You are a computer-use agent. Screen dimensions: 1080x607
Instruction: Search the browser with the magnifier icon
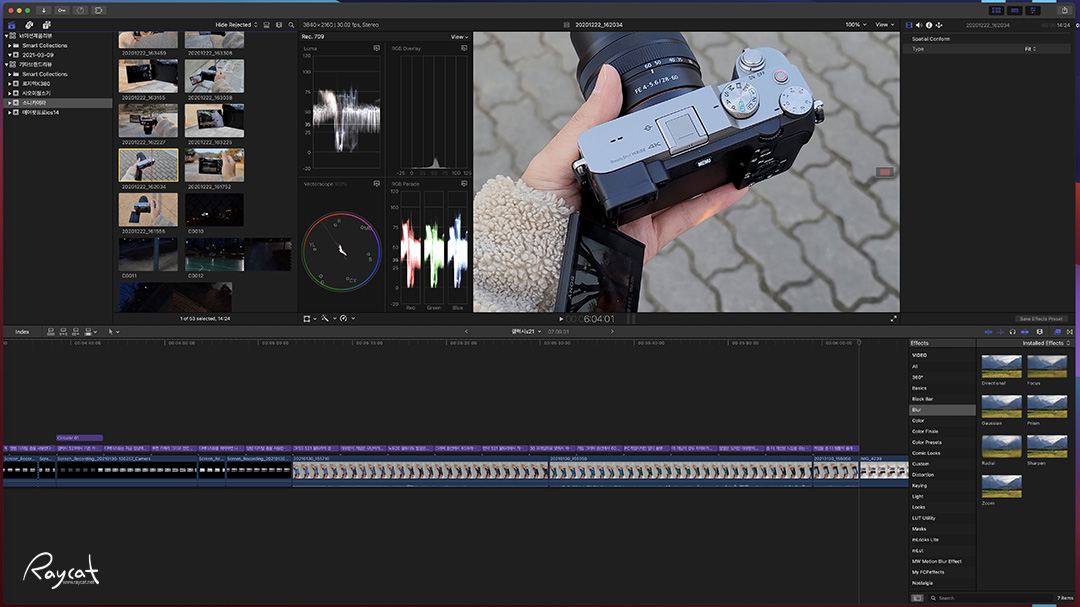pyautogui.click(x=291, y=25)
